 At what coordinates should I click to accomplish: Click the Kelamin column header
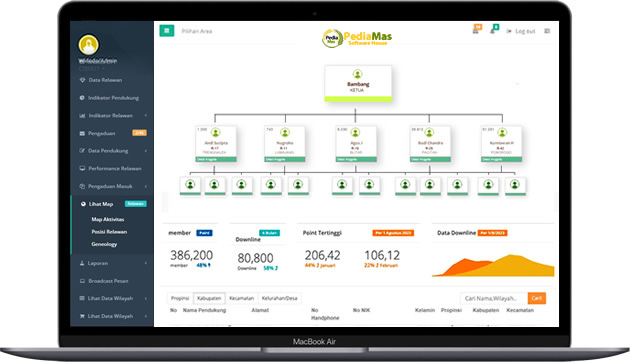[x=425, y=310]
